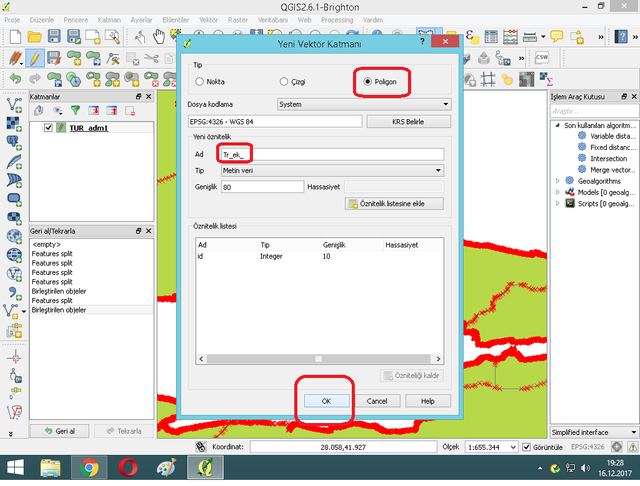Image resolution: width=640 pixels, height=486 pixels.
Task: Toggle TUR_adm1 layer visibility checkbox
Action: [x=48, y=128]
